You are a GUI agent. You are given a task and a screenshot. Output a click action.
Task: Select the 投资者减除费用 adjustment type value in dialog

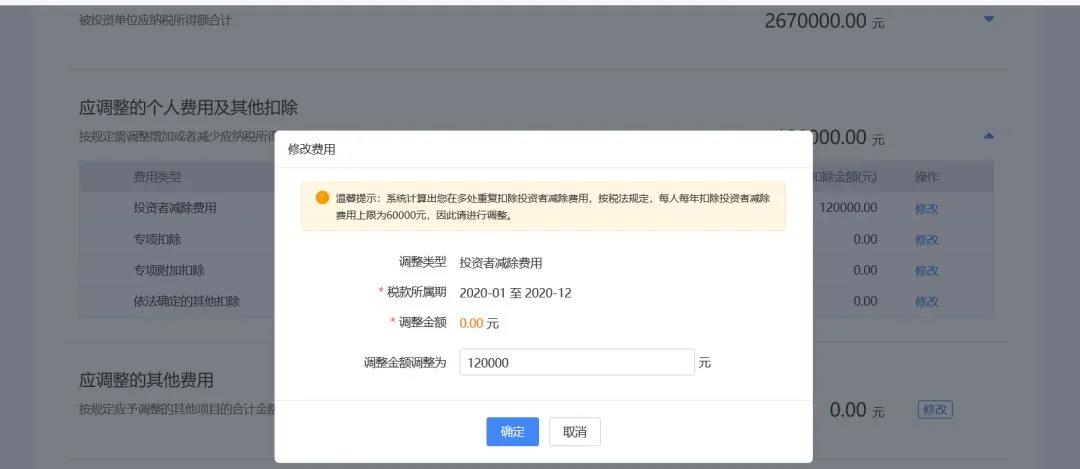pos(501,262)
